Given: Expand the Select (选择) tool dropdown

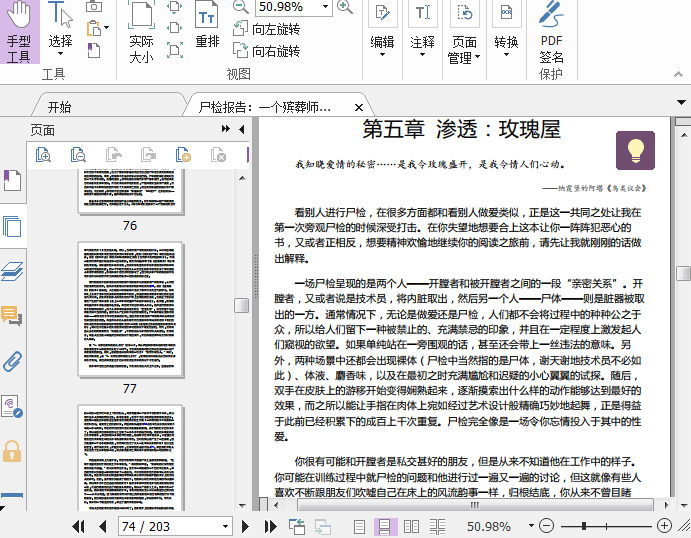Looking at the screenshot, I should tap(60, 42).
